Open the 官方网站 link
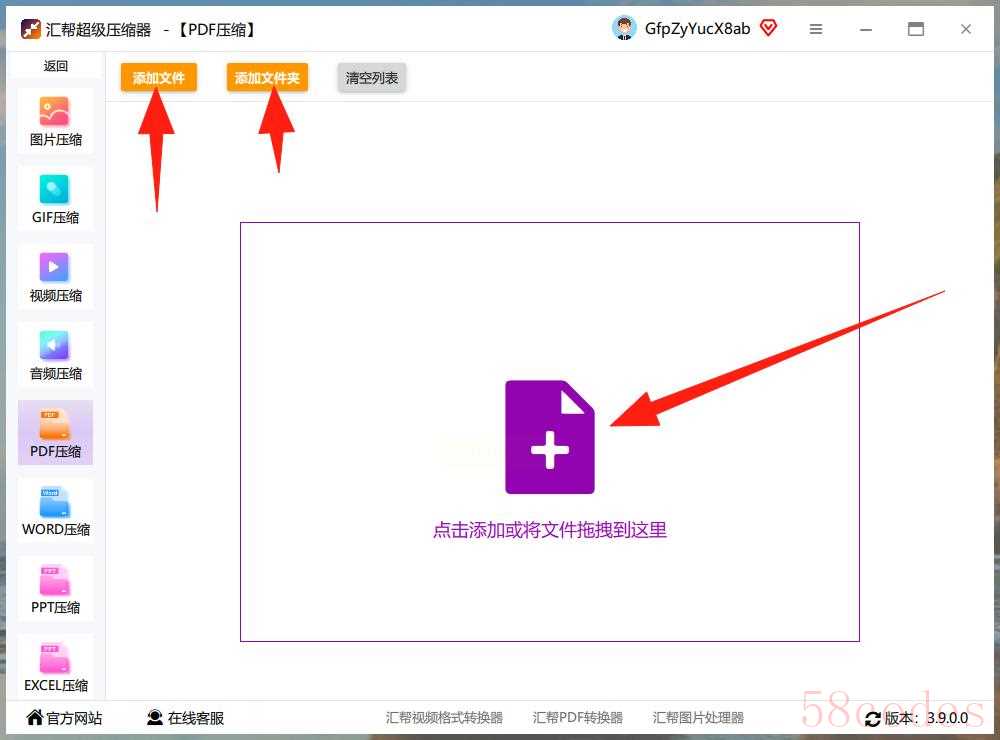1000x740 pixels. pos(65,718)
